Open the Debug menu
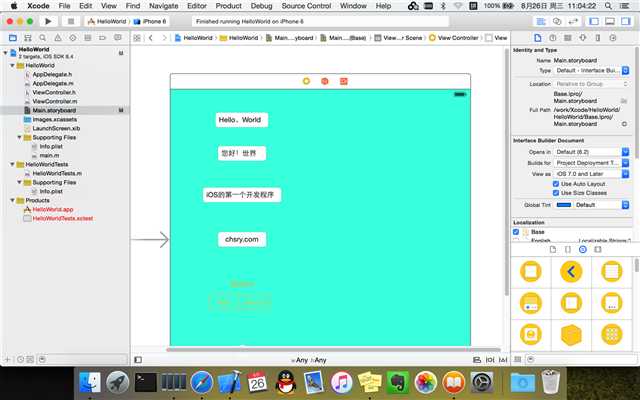The height and width of the screenshot is (400, 640). click(x=262, y=6)
